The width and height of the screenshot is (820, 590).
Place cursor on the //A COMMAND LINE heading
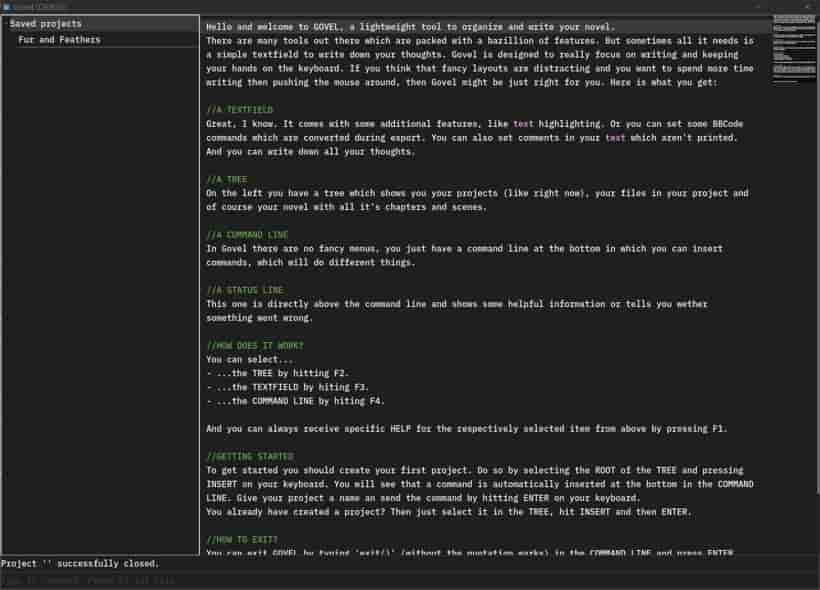click(247, 235)
